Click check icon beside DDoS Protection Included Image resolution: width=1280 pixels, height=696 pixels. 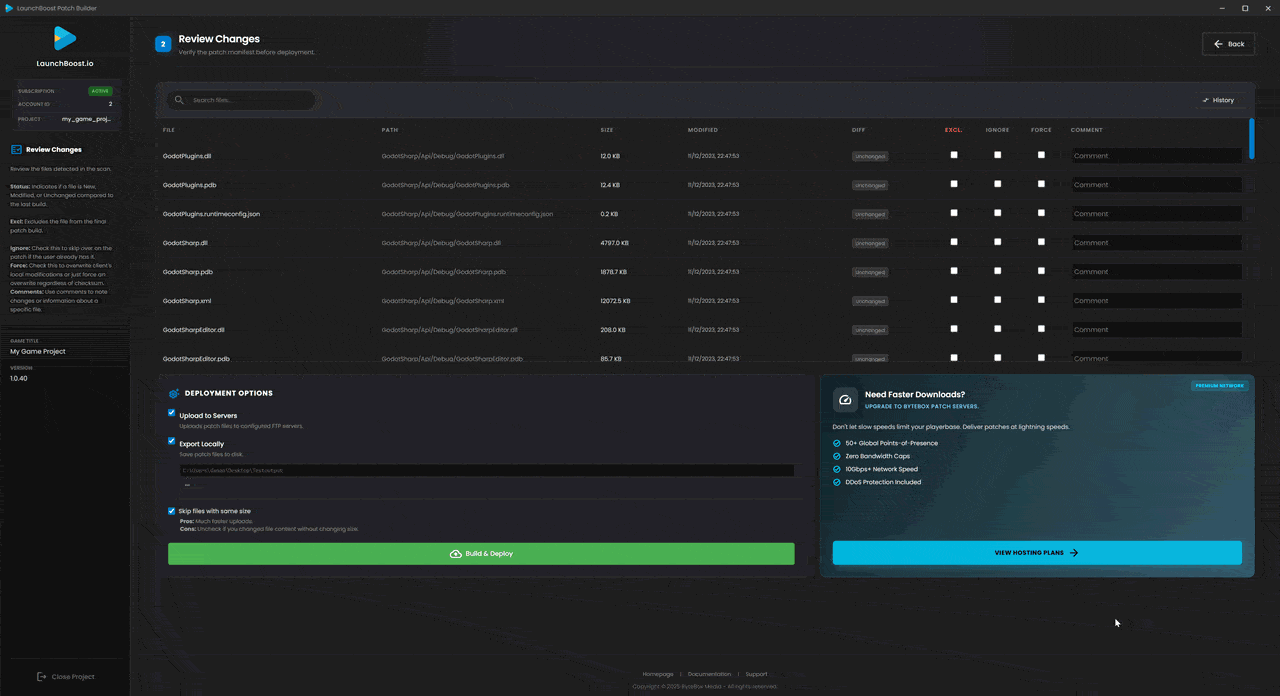837,482
